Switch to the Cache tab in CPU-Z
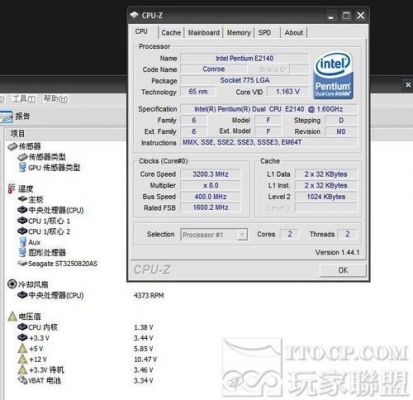The width and height of the screenshot is (413, 400). point(171,33)
